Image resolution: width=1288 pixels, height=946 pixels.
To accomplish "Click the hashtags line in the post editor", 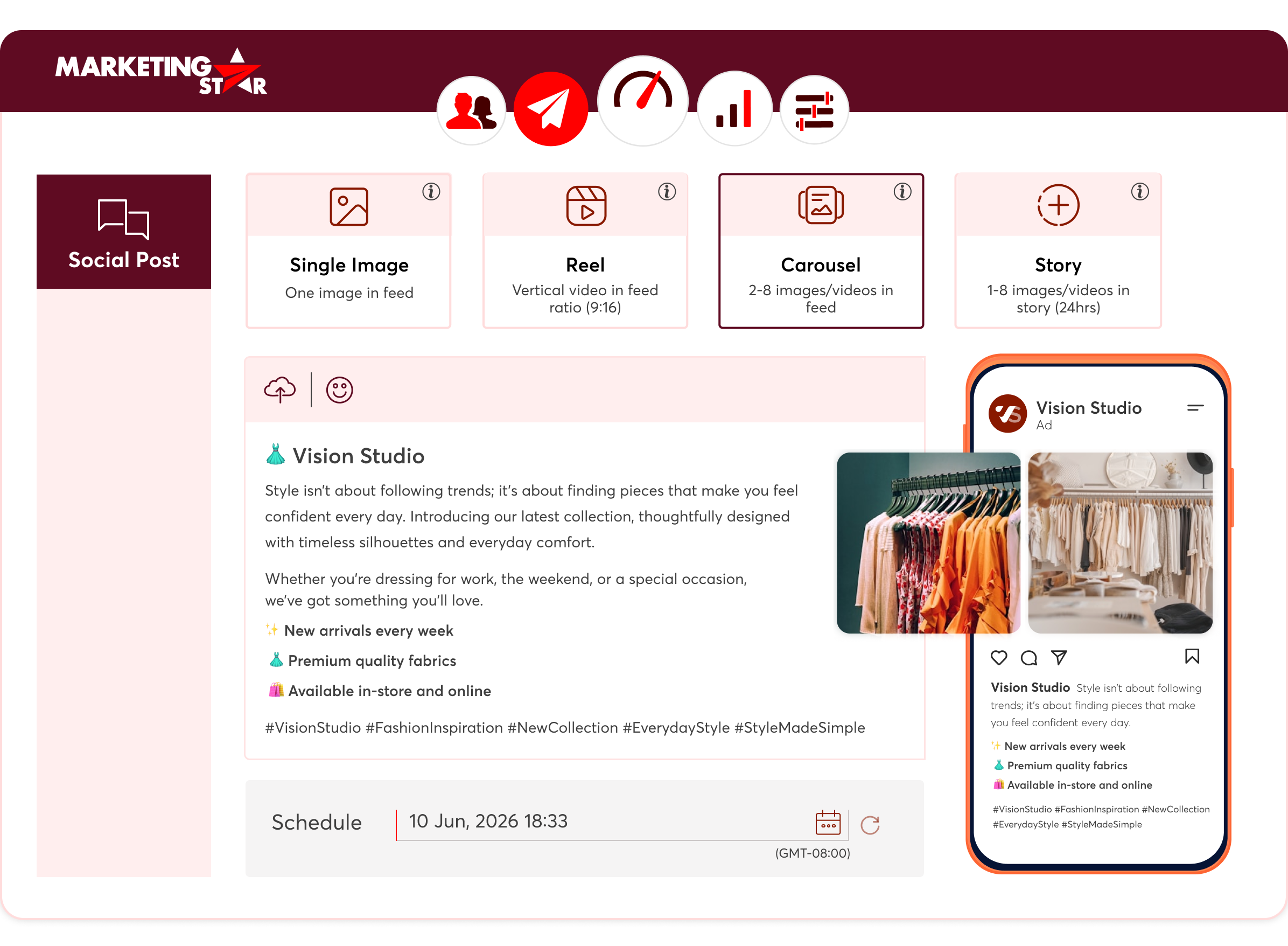I will 565,727.
